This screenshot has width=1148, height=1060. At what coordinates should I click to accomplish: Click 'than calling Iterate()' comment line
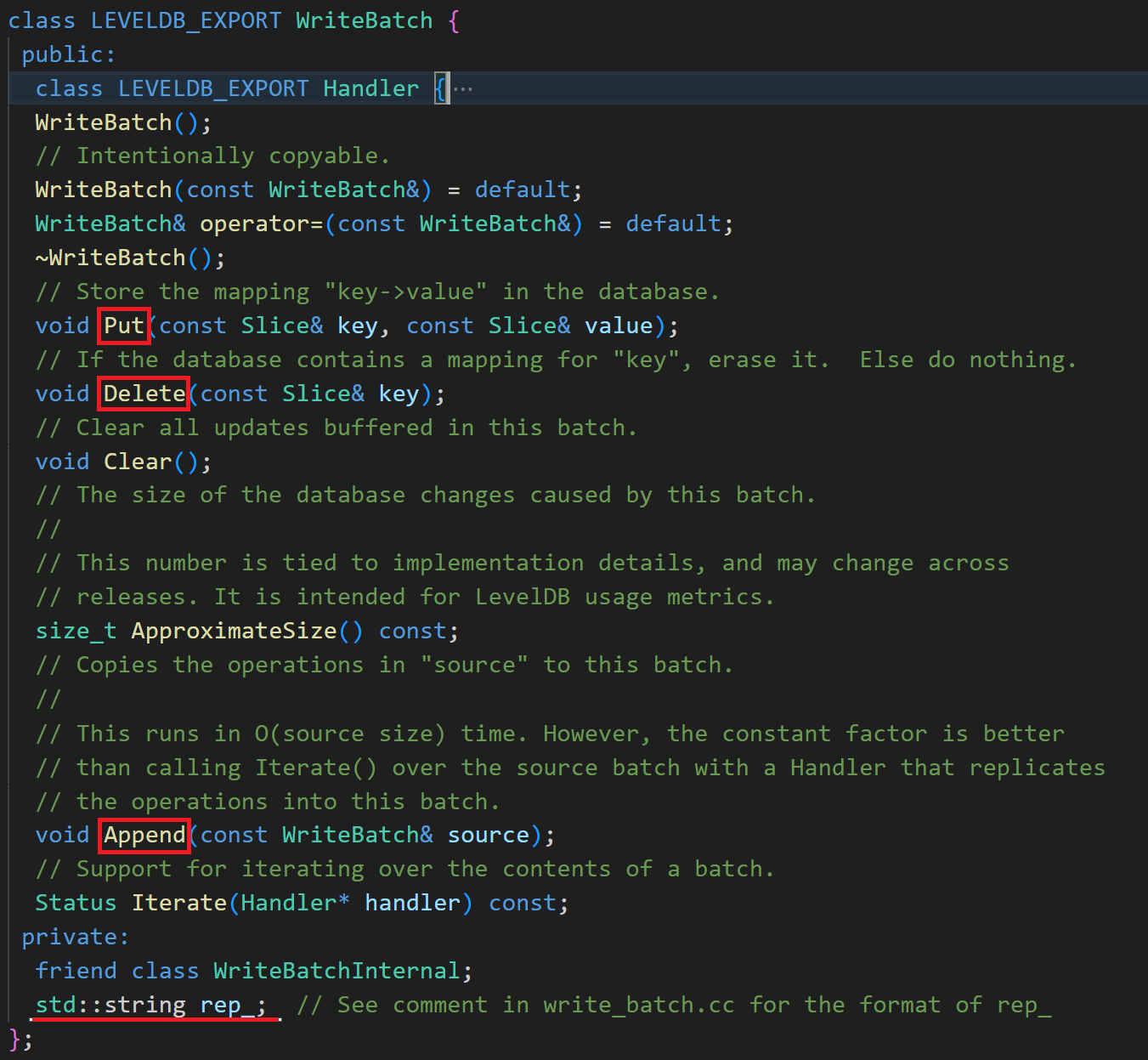[570, 767]
